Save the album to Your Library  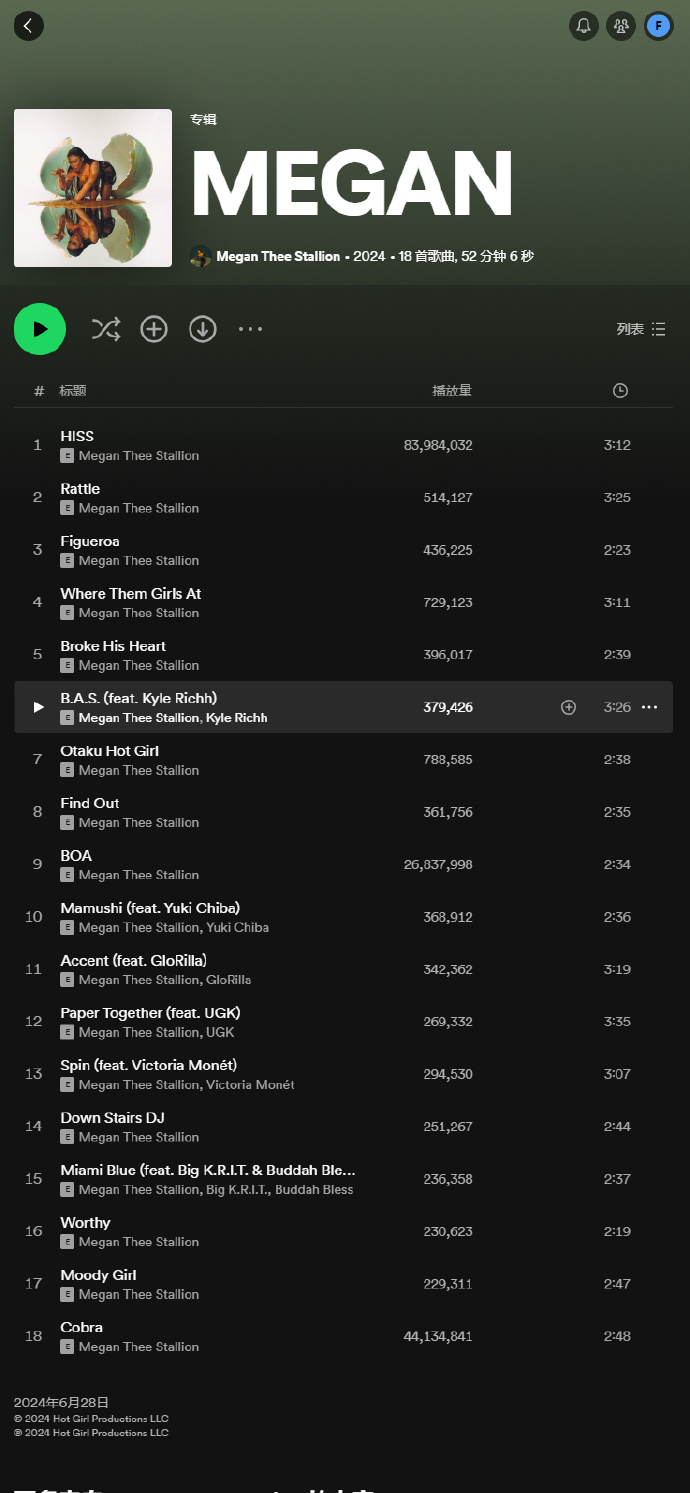(154, 329)
